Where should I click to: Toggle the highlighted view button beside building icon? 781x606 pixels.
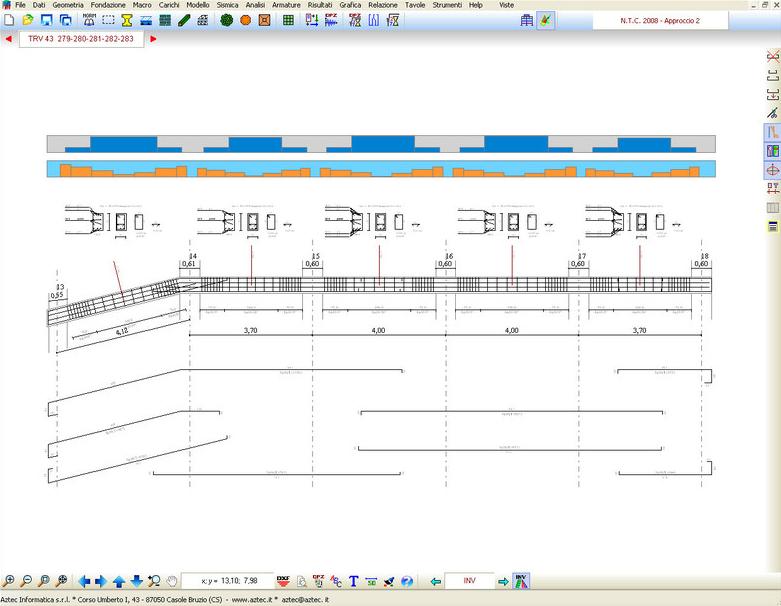tap(545, 20)
